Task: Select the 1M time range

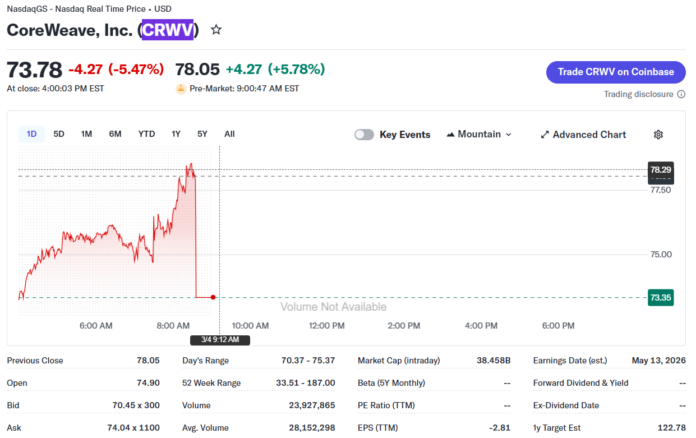Action: (x=87, y=134)
